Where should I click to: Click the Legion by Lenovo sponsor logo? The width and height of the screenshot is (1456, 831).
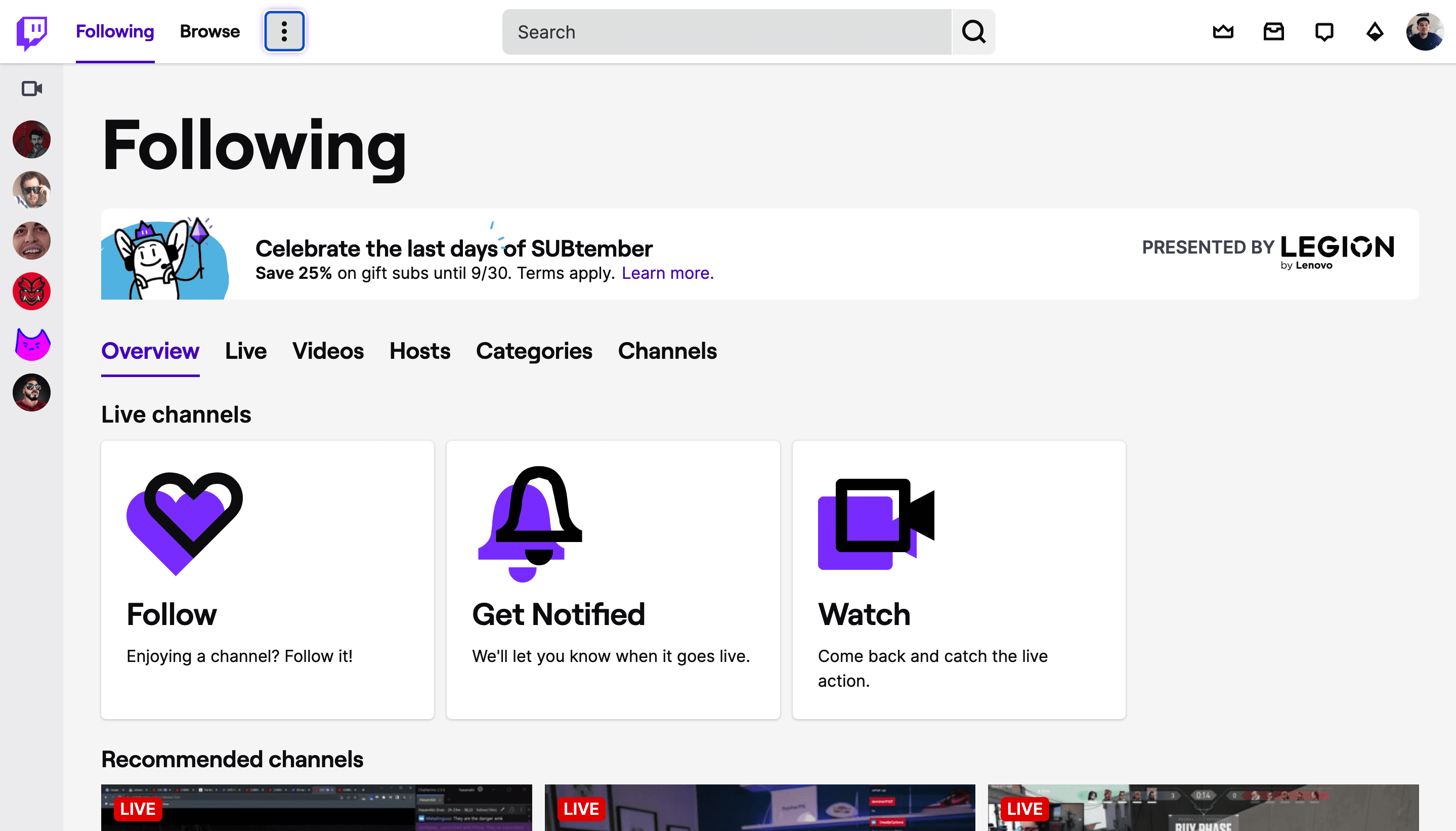coord(1336,252)
